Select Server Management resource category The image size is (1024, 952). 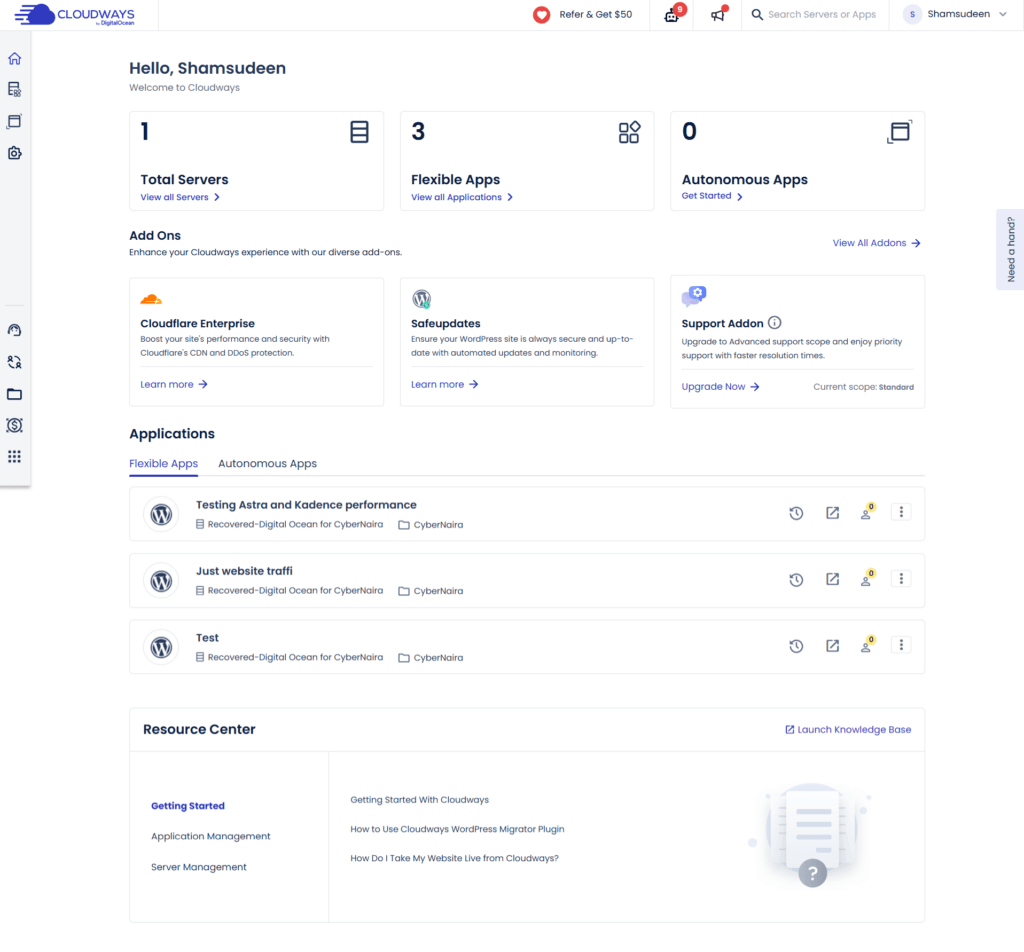(199, 867)
